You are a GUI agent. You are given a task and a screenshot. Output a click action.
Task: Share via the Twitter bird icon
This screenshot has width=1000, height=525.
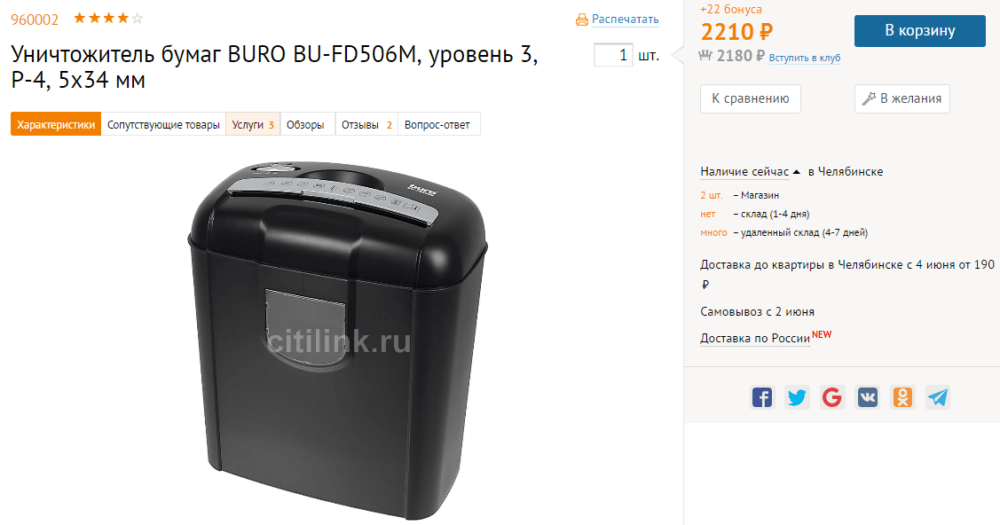(x=797, y=397)
